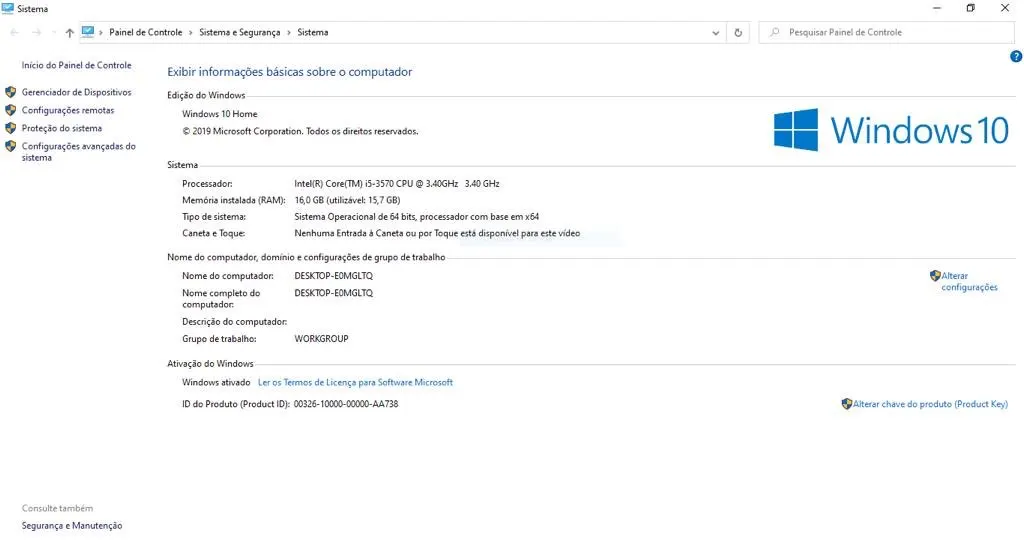Expand the chevron after Sistema e Segurança
The image size is (1024, 546).
[289, 33]
